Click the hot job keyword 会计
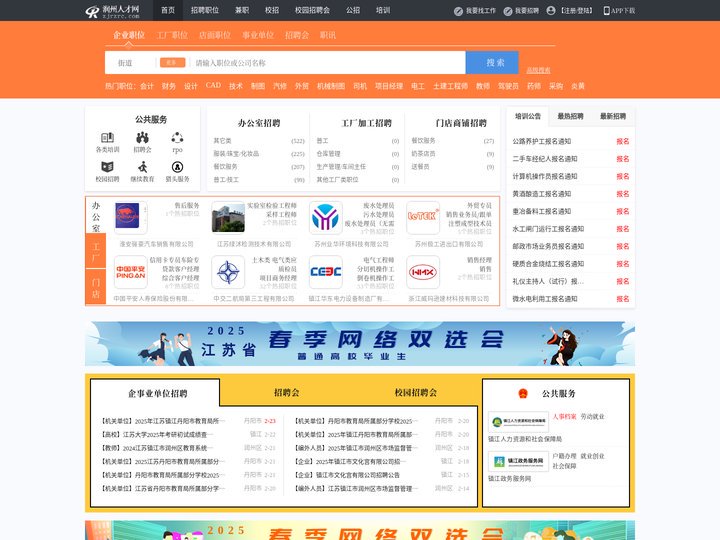Image resolution: width=720 pixels, height=540 pixels. click(147, 86)
